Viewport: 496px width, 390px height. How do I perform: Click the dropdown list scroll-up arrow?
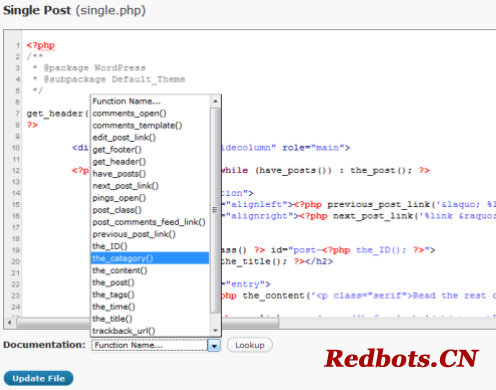coord(215,101)
